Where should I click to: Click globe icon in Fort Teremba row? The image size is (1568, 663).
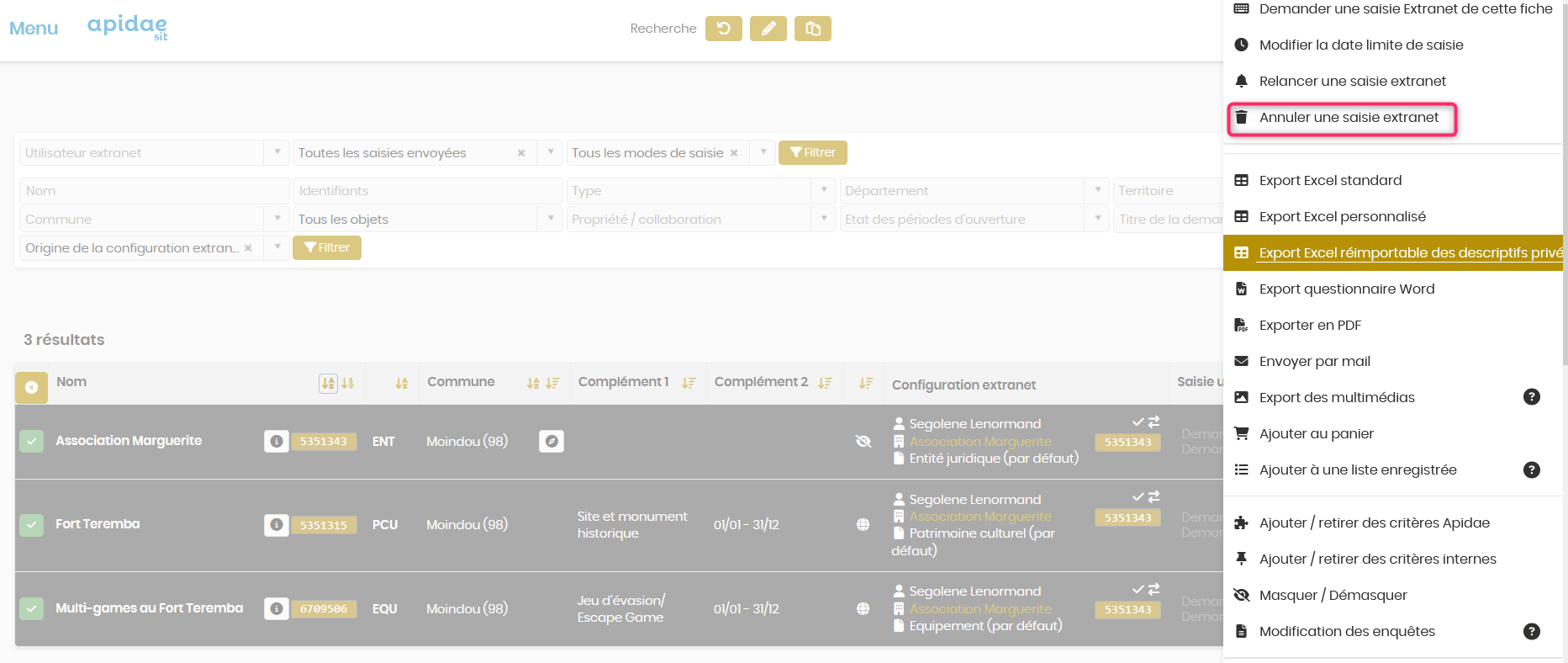863,525
